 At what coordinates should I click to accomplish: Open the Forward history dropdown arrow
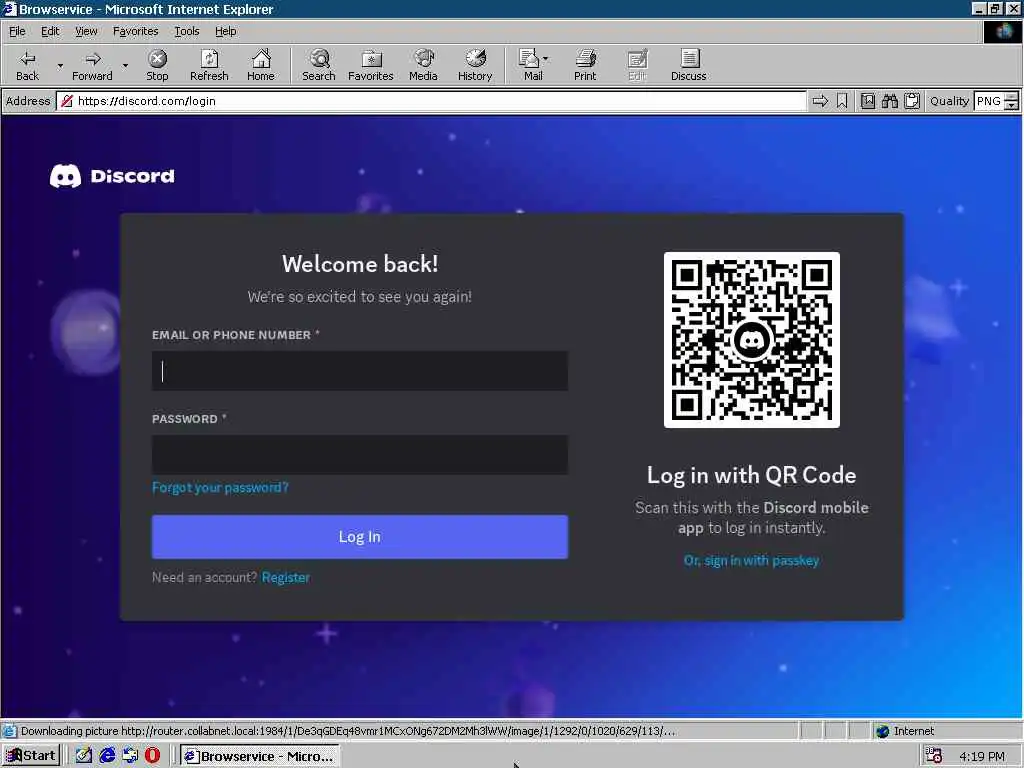125,65
